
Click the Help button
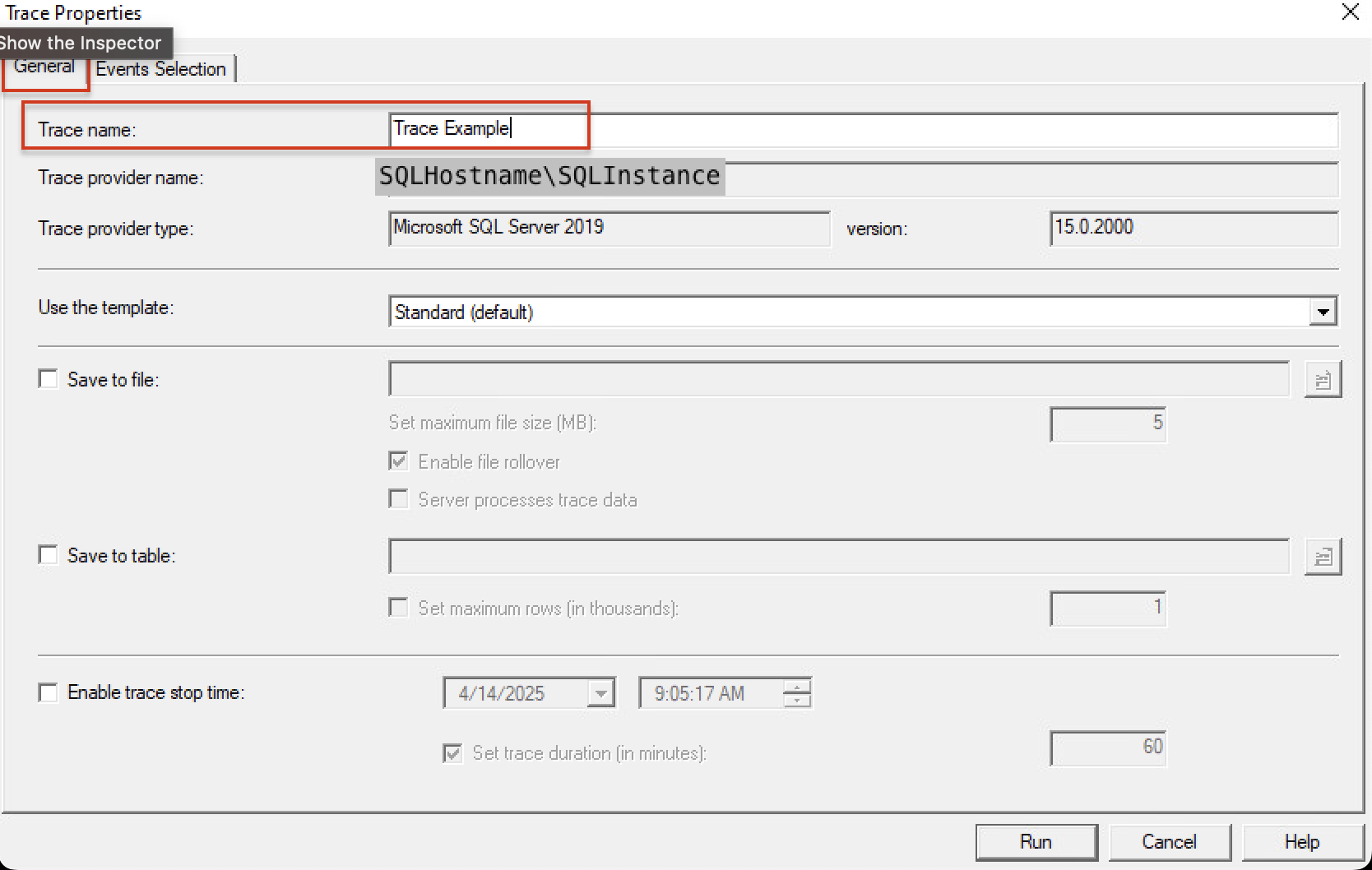tap(1300, 841)
